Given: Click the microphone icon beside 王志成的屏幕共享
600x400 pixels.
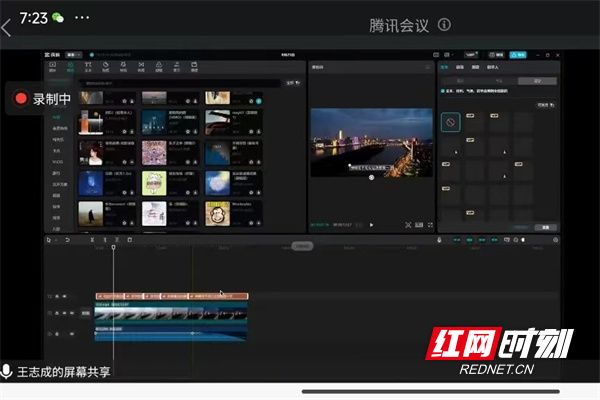Looking at the screenshot, I should pos(7,371).
